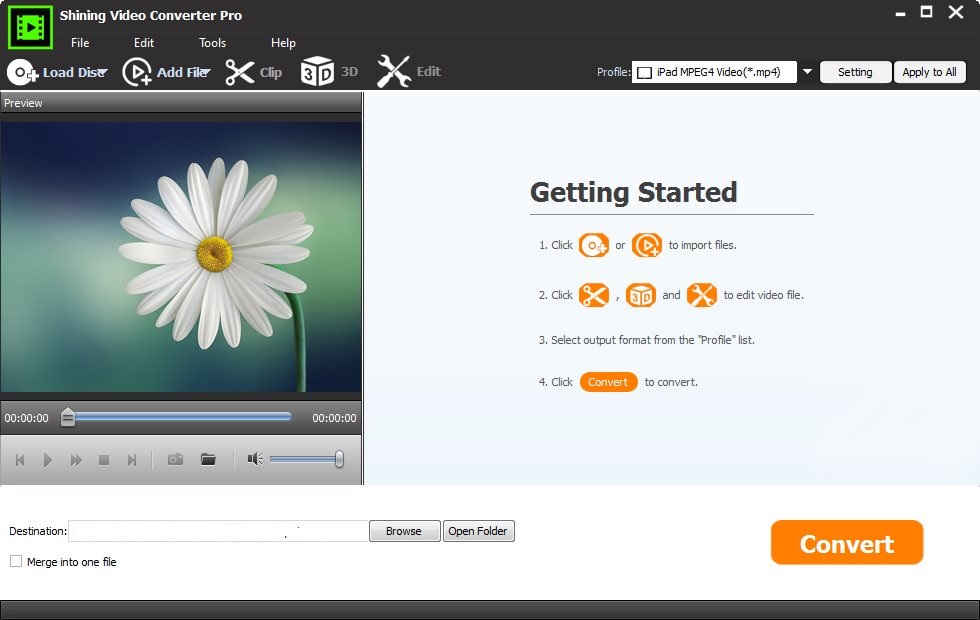Click orange load disc icon in Getting Started
Screen dimensions: 980x620
pyautogui.click(x=594, y=245)
